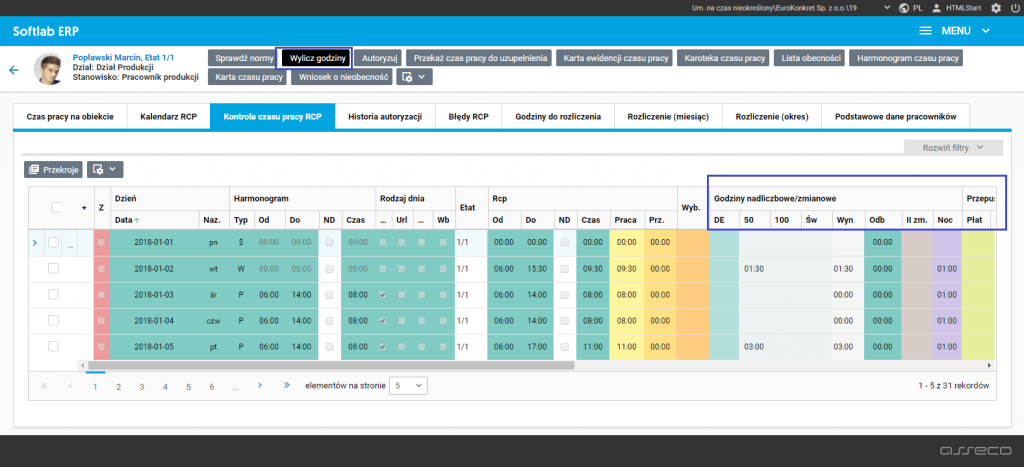Open the settings gear in top bar

click(x=995, y=8)
